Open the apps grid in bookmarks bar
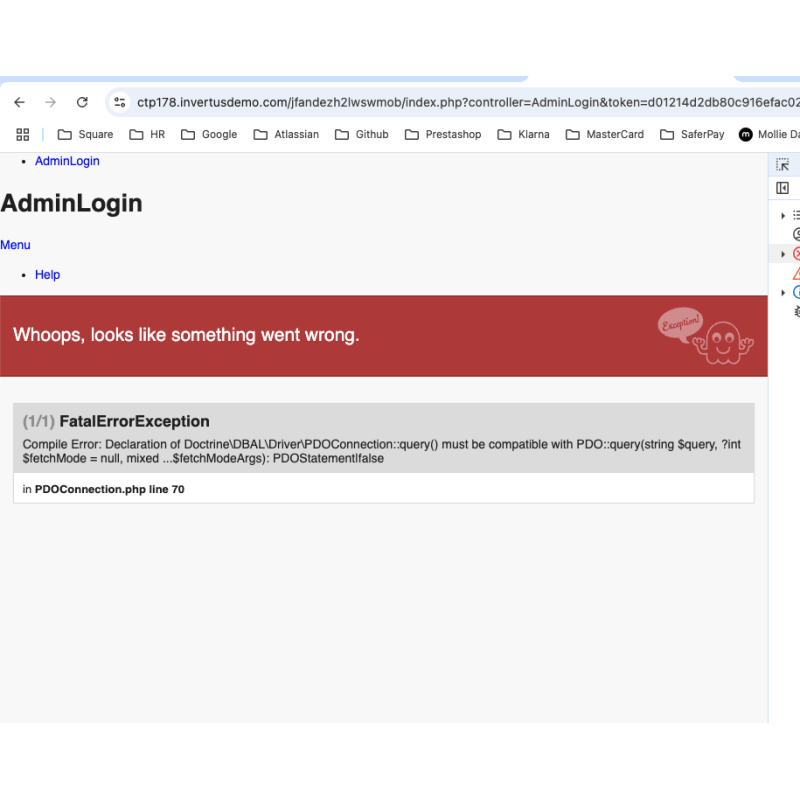 (23, 134)
